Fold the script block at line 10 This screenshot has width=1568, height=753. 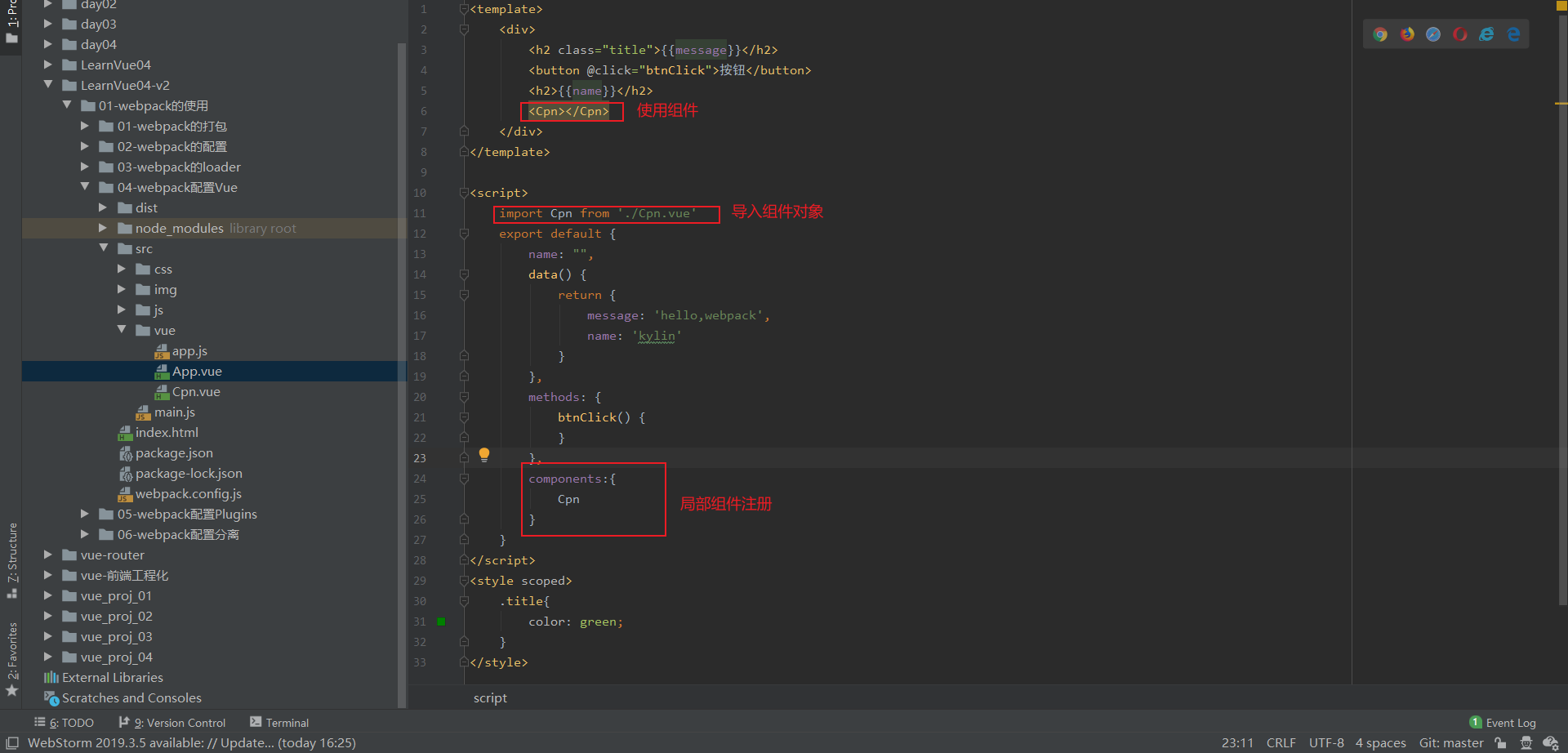pos(464,193)
